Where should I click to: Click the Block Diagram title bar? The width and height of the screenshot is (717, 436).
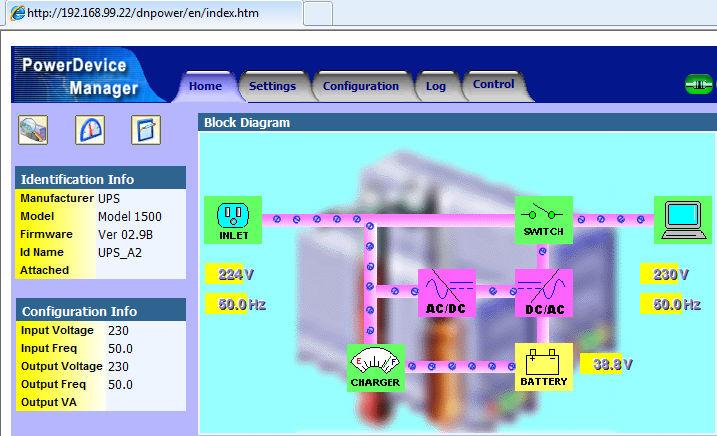pos(457,123)
